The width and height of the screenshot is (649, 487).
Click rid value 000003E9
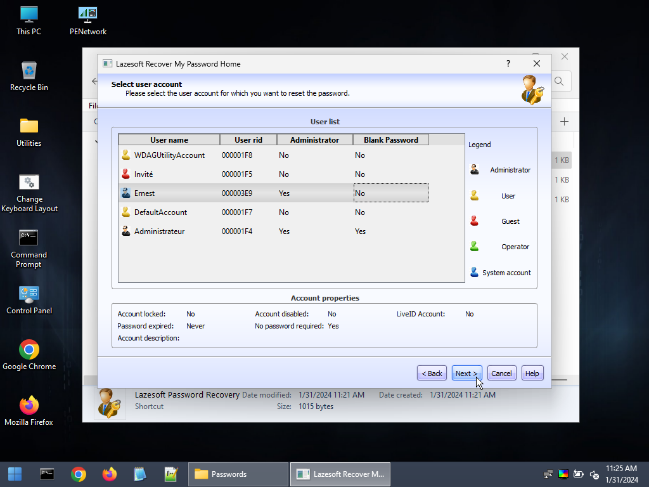pos(237,193)
